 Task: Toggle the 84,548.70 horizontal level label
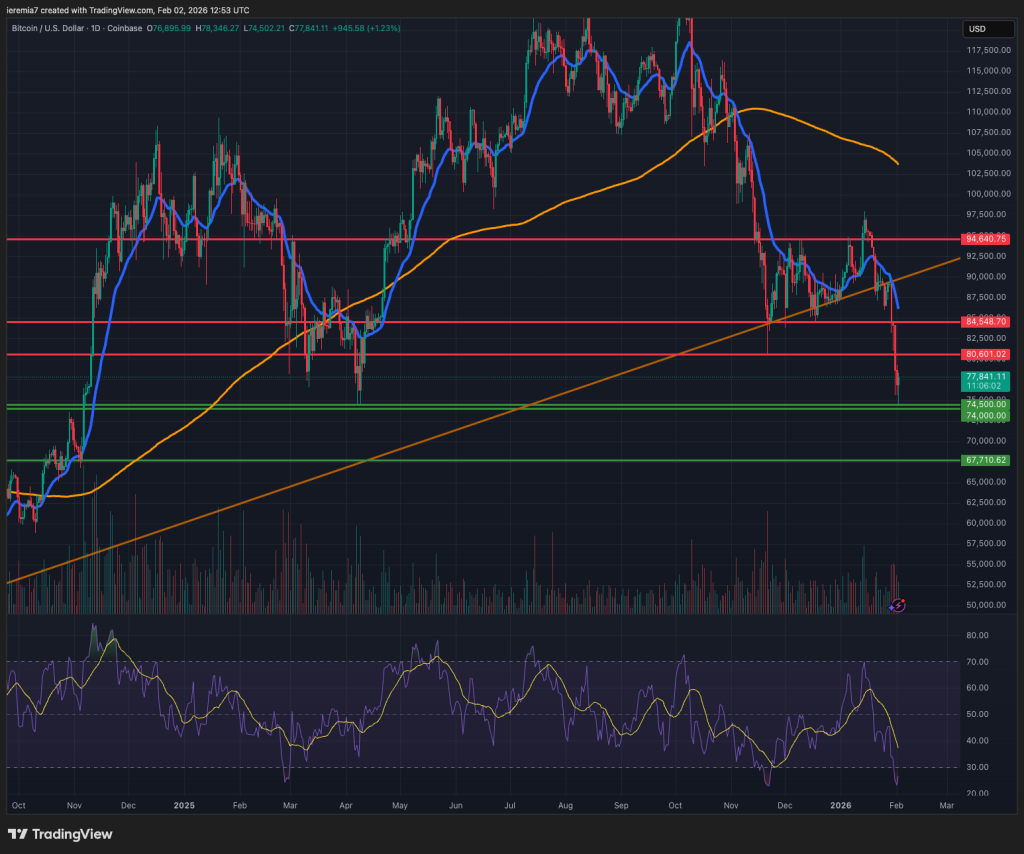point(987,321)
